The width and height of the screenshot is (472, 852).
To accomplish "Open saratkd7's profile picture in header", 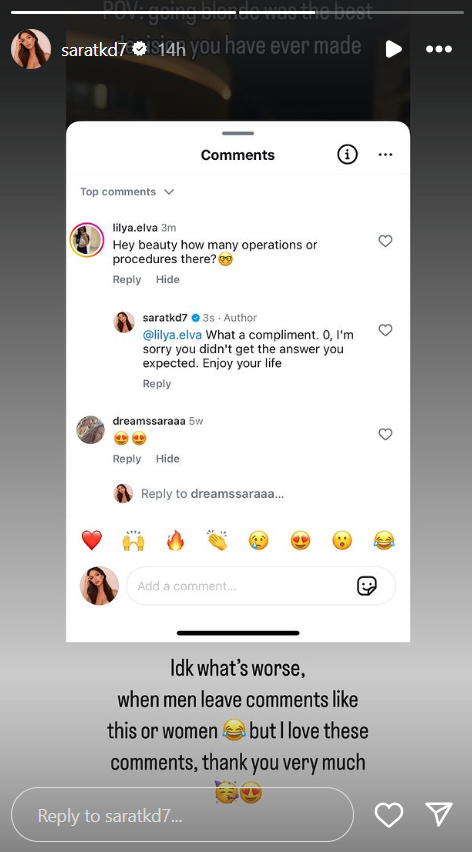I will (31, 49).
